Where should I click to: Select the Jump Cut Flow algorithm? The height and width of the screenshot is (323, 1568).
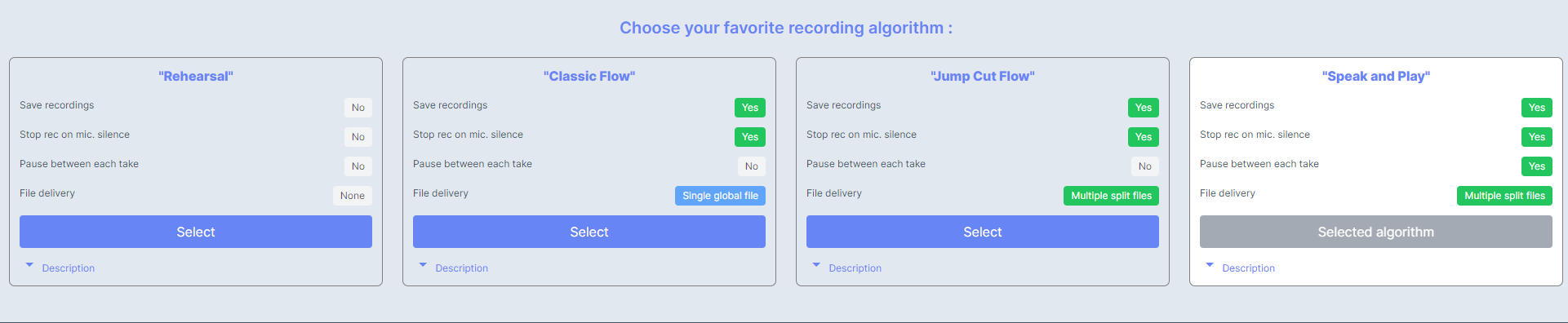point(983,232)
